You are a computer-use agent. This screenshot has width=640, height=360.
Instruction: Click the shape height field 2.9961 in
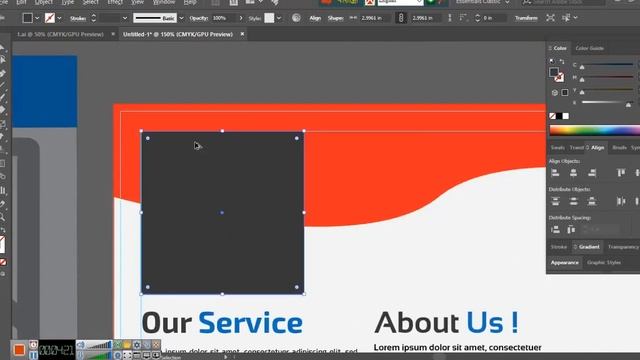(x=426, y=18)
